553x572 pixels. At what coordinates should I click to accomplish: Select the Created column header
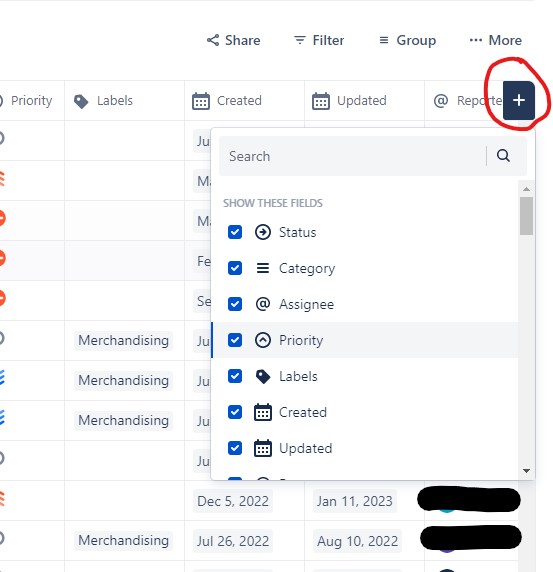244,101
